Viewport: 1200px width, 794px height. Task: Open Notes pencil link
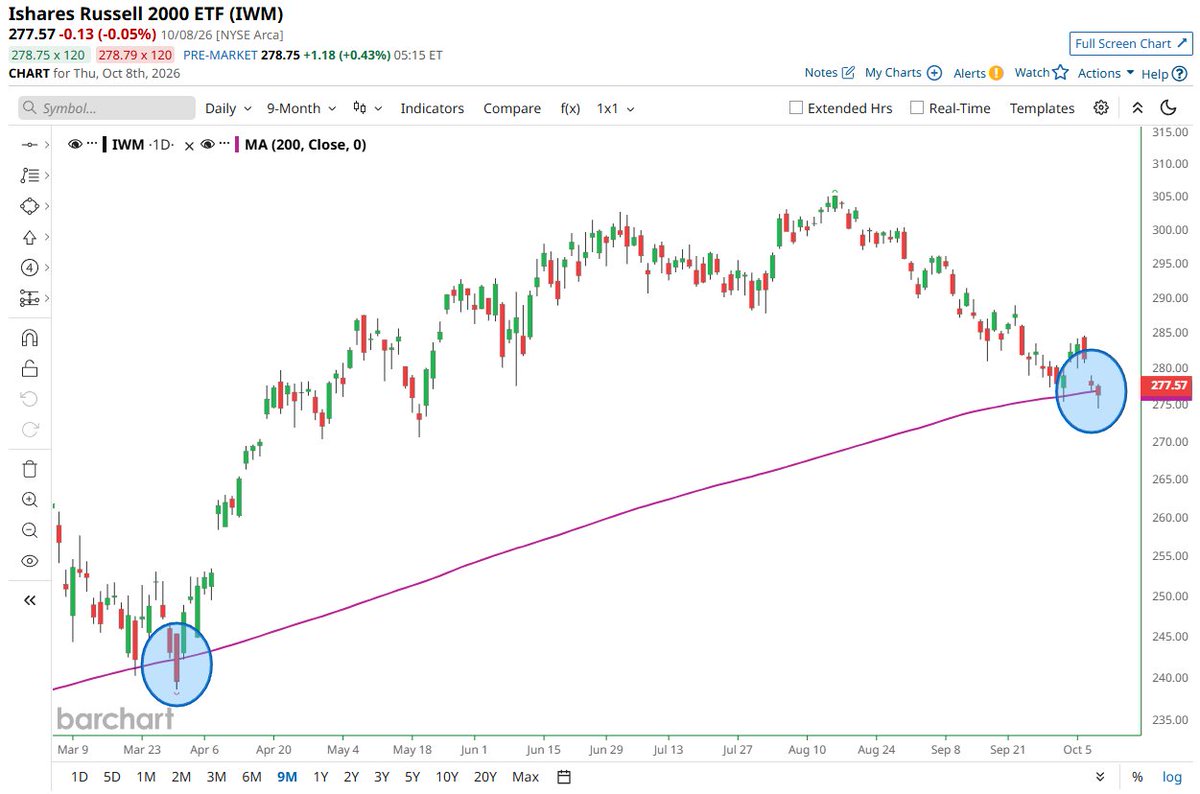[x=829, y=73]
